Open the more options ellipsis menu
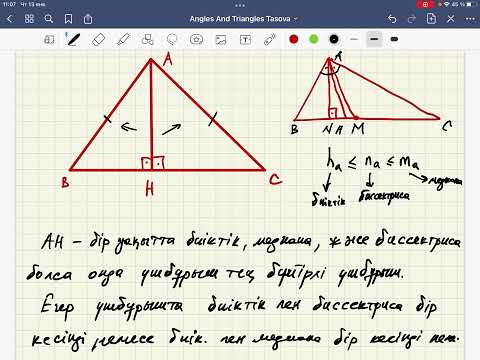480x360 pixels. (470, 19)
